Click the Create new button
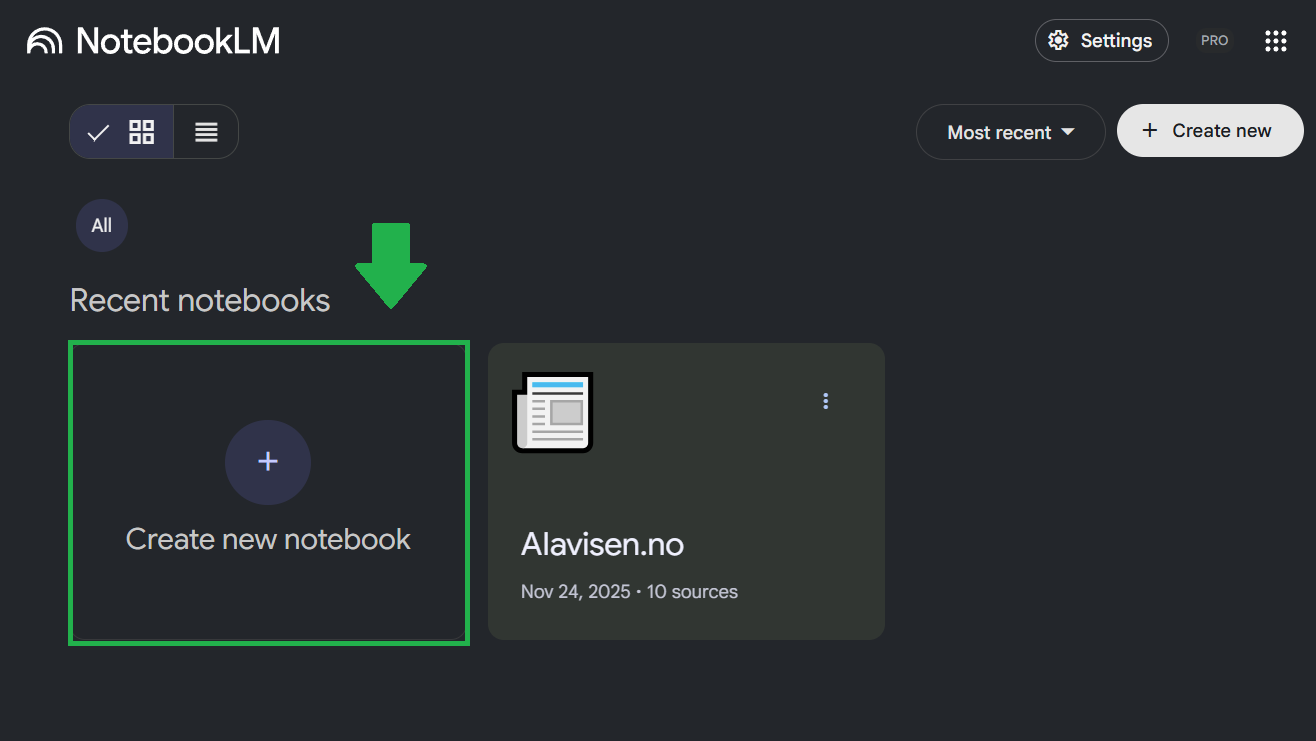The height and width of the screenshot is (741, 1316). click(1210, 130)
